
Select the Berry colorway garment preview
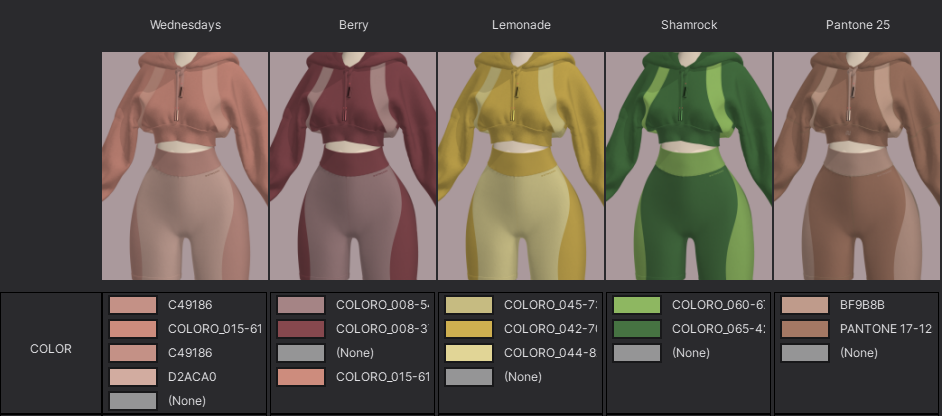point(353,166)
